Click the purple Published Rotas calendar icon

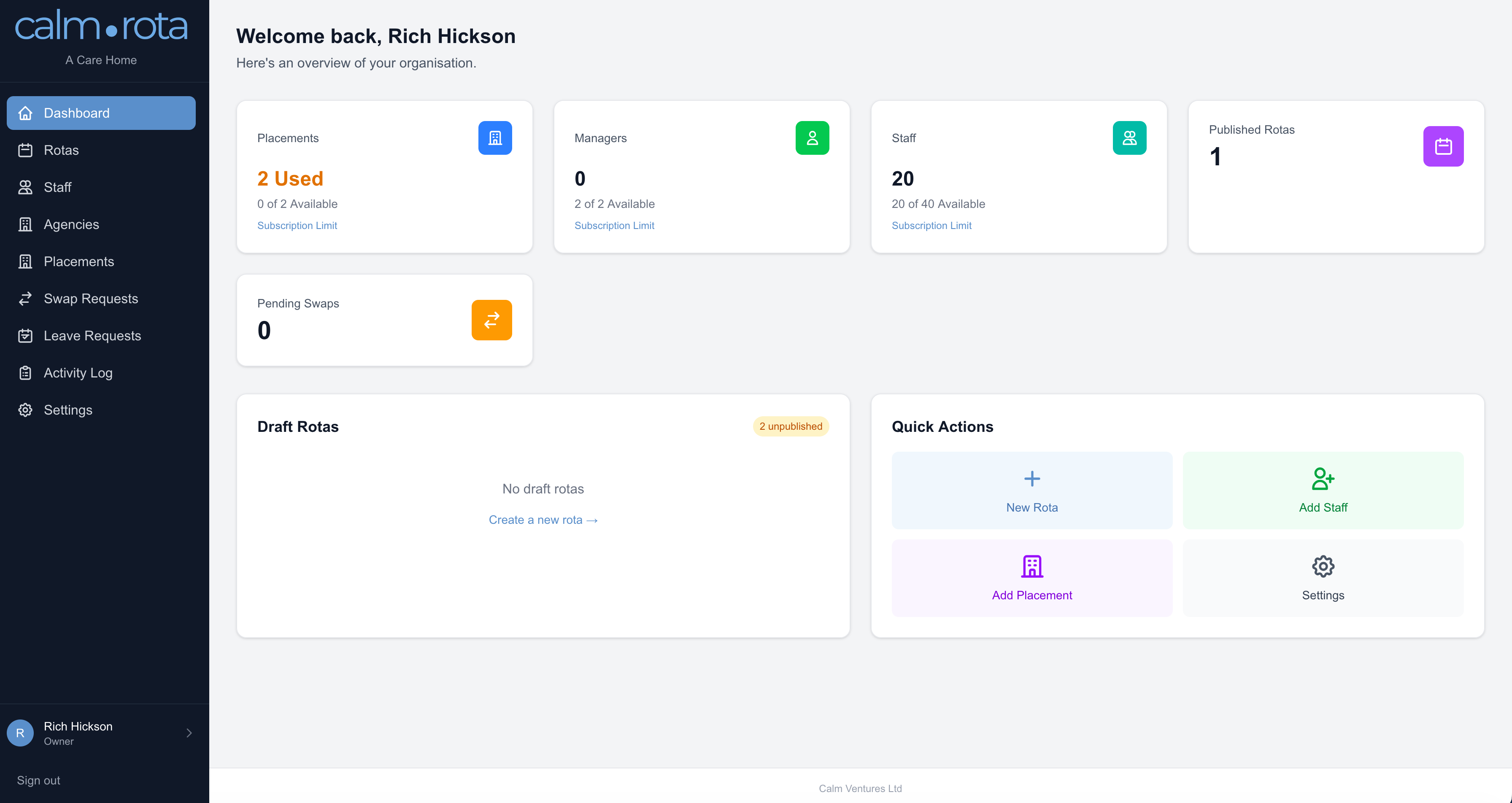(1443, 146)
